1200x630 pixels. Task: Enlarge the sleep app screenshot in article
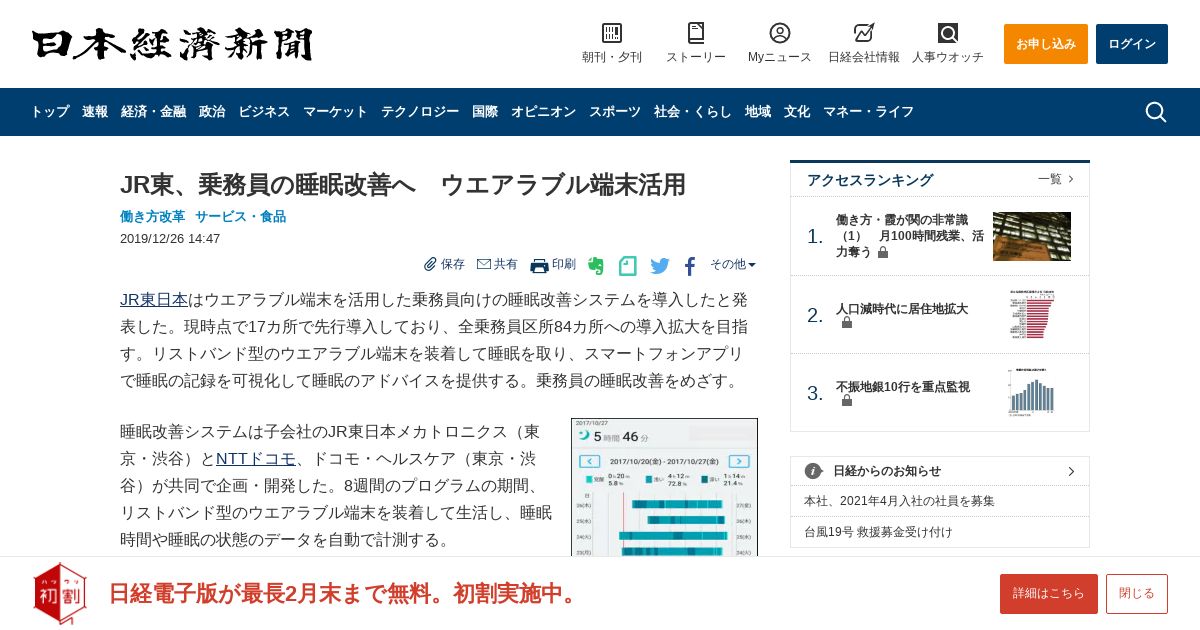tap(664, 487)
